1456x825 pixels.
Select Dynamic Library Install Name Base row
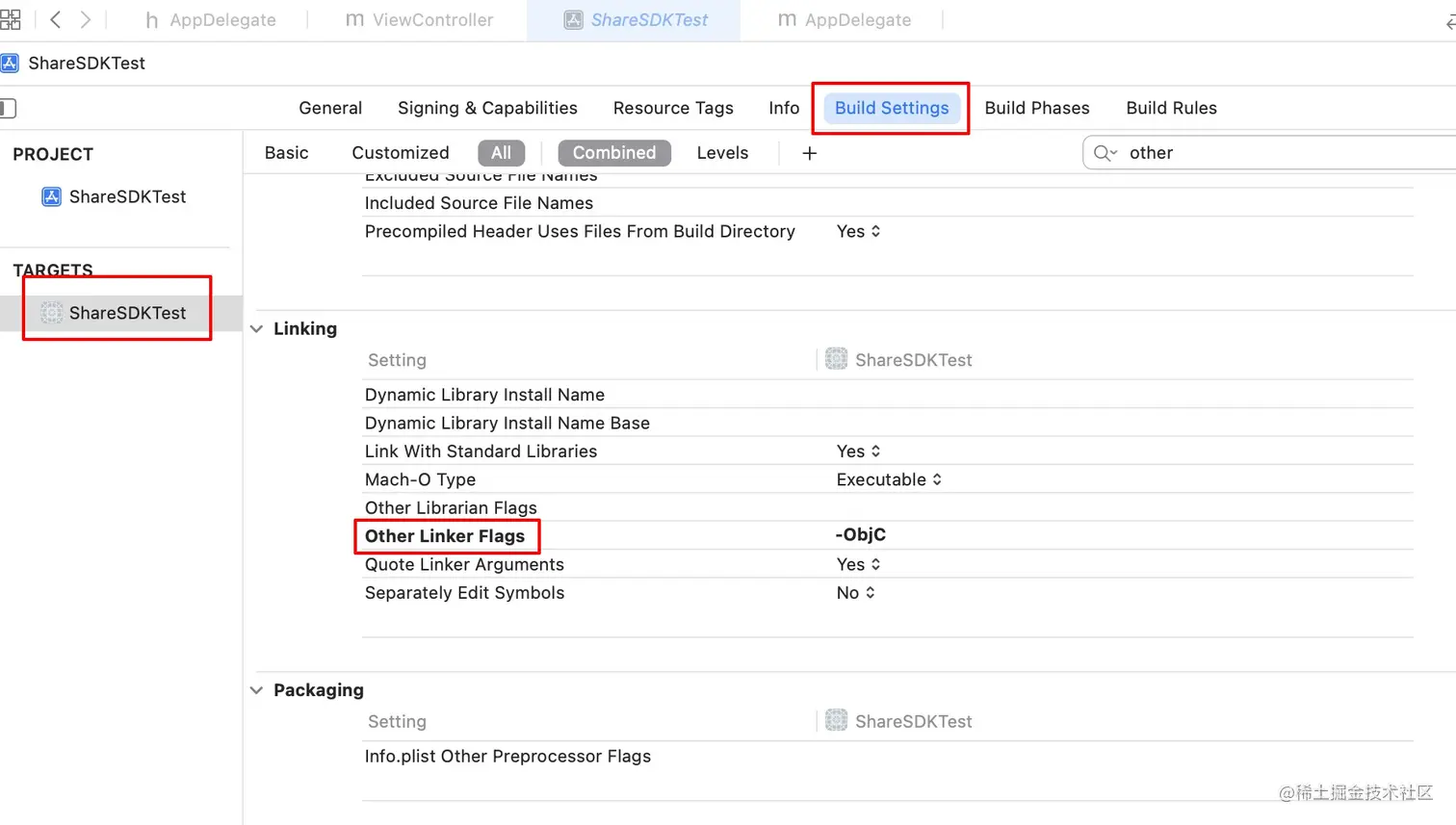(887, 423)
